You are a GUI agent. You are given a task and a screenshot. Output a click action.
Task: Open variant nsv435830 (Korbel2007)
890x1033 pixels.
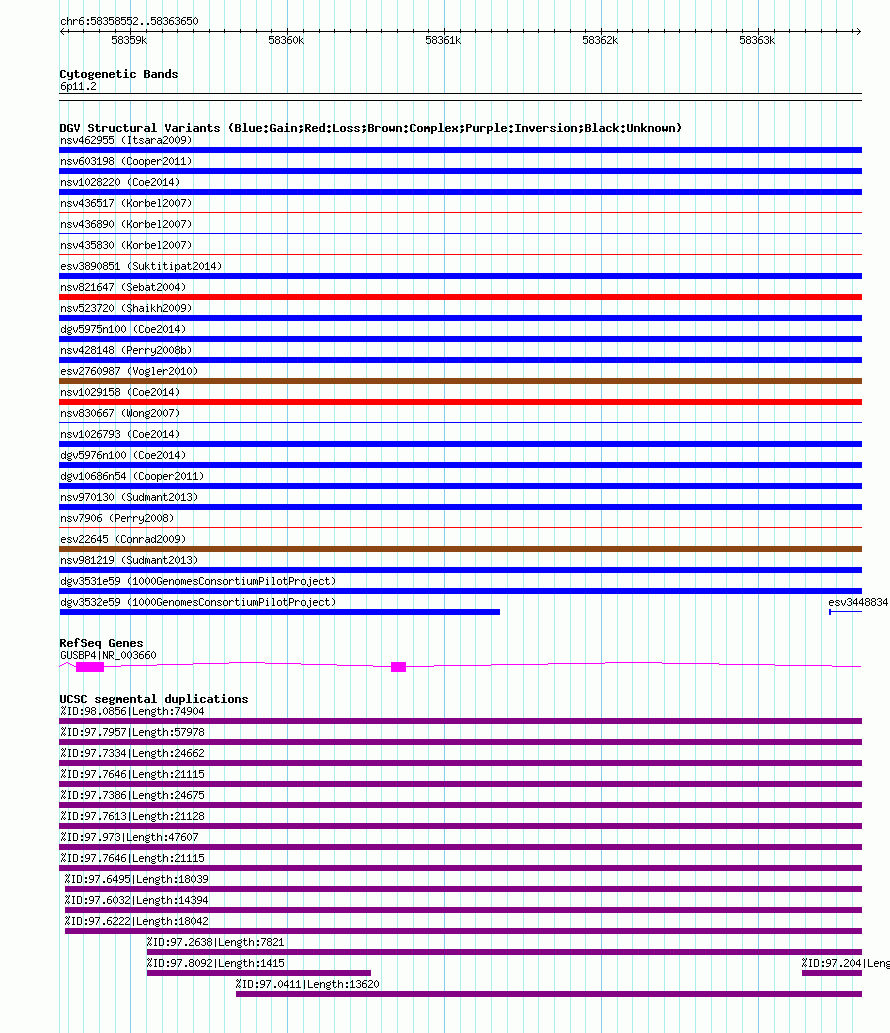(126, 246)
